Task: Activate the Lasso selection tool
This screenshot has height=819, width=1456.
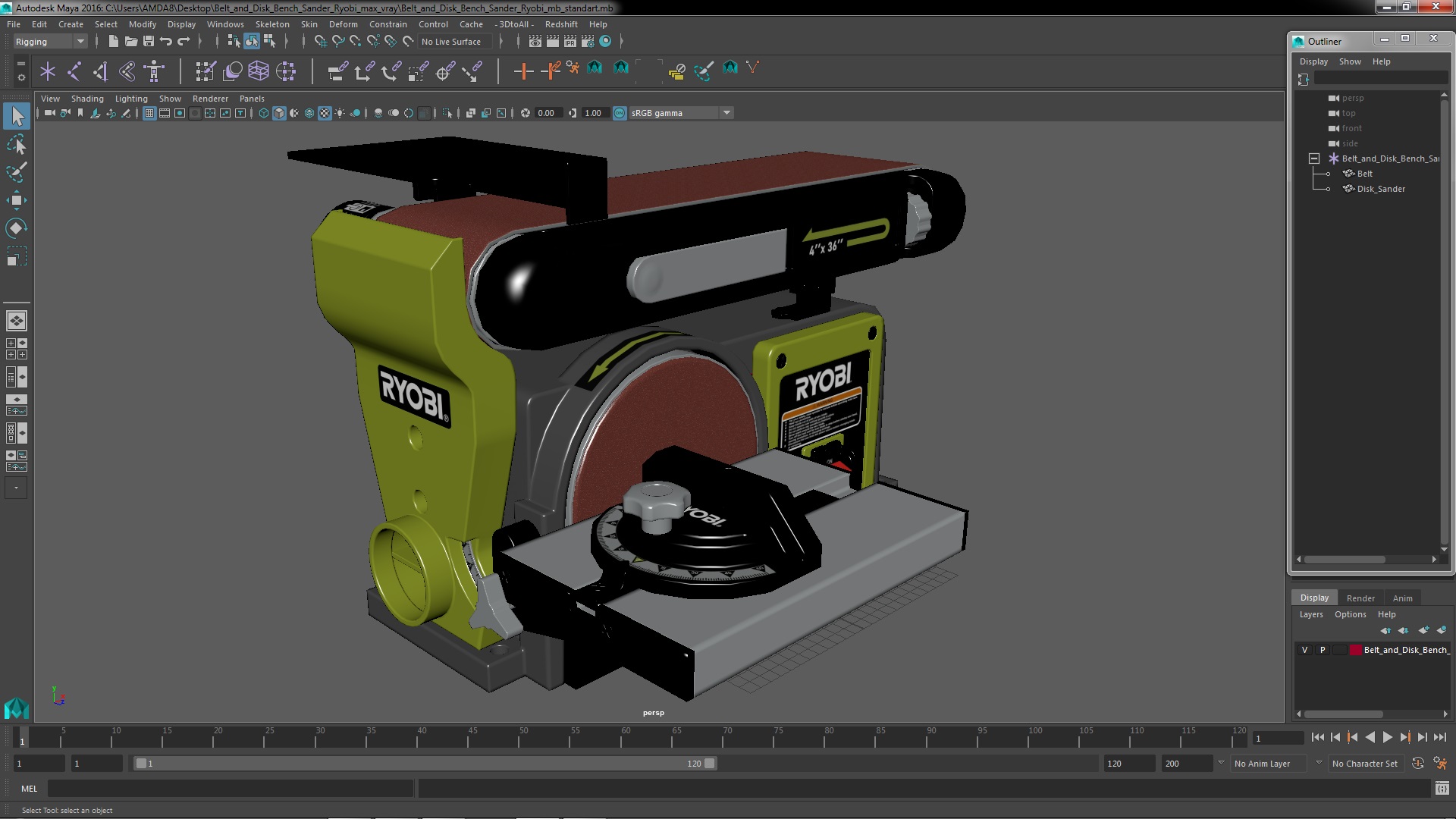Action: click(16, 144)
